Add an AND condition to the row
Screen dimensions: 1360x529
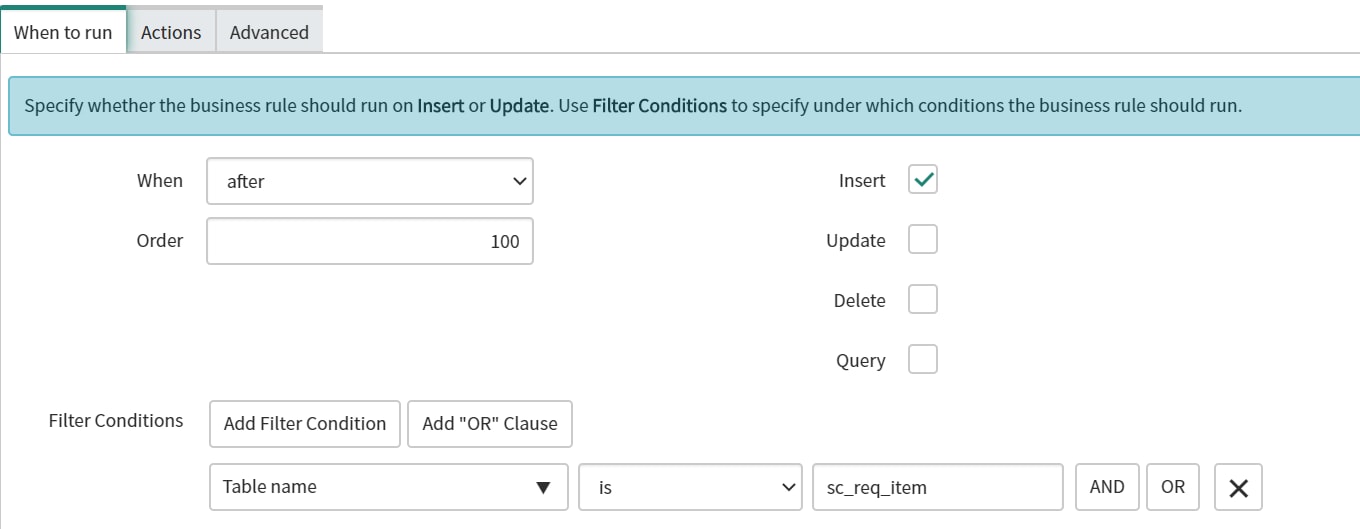(x=1107, y=487)
